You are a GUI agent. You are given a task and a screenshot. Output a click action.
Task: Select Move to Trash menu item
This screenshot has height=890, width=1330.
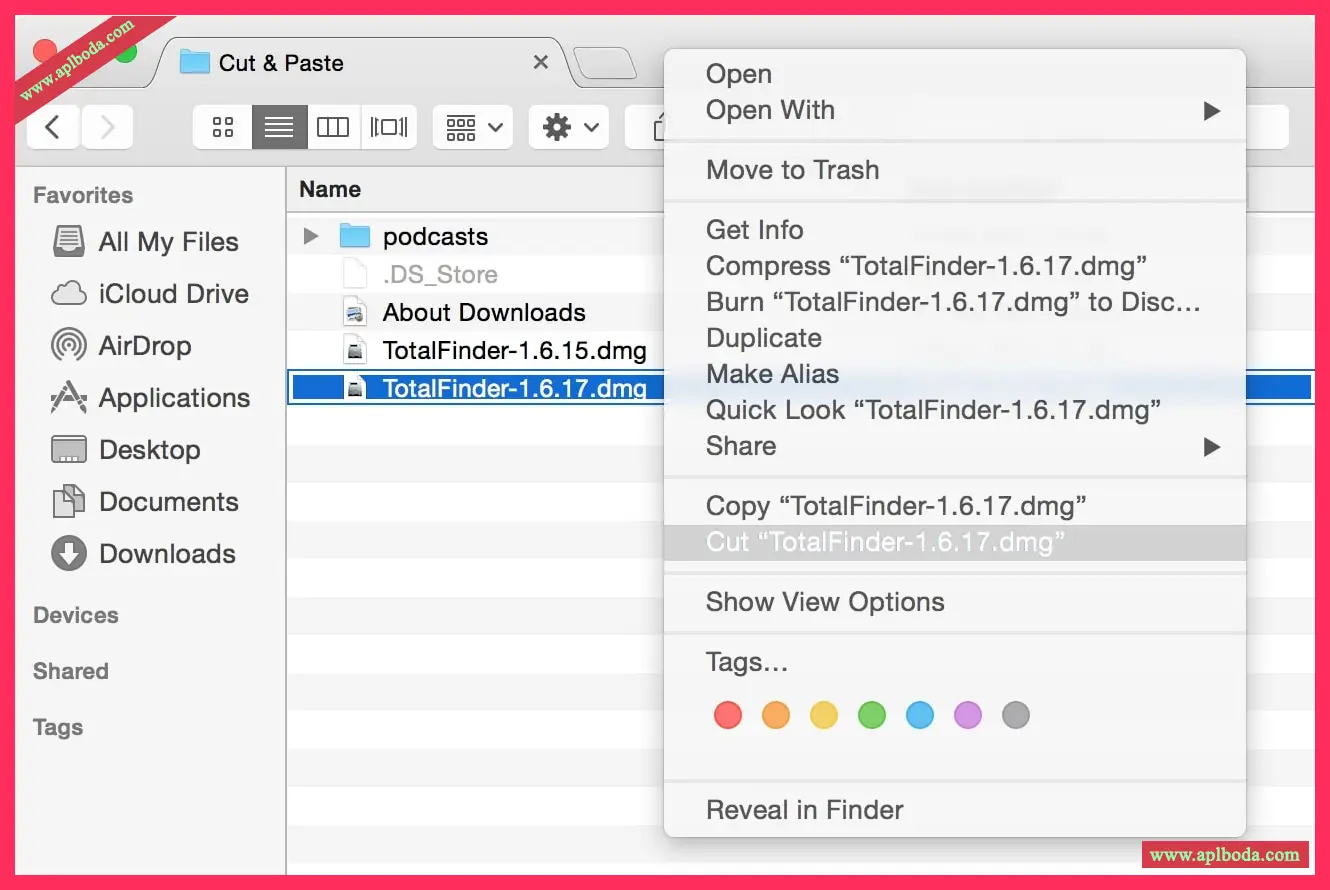tap(792, 170)
